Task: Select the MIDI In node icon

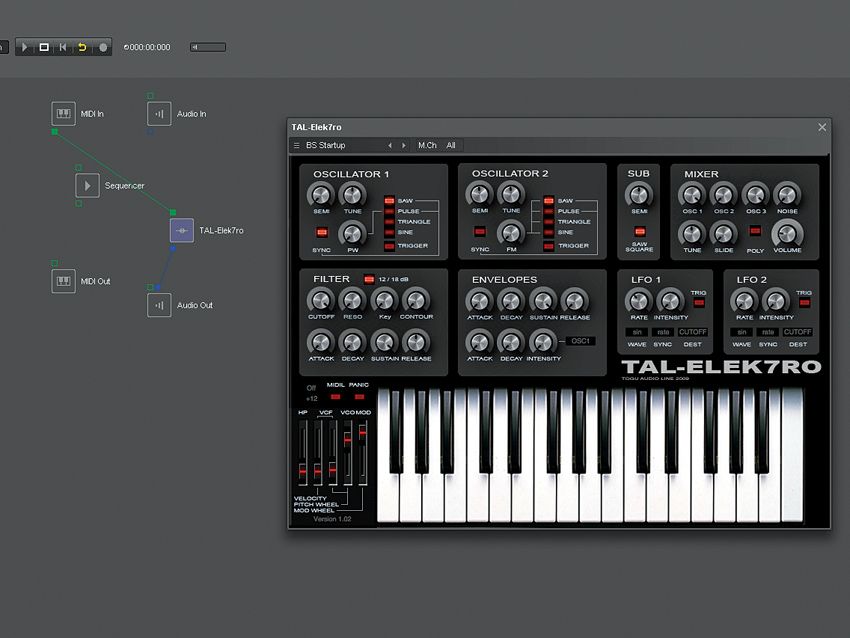Action: (63, 113)
